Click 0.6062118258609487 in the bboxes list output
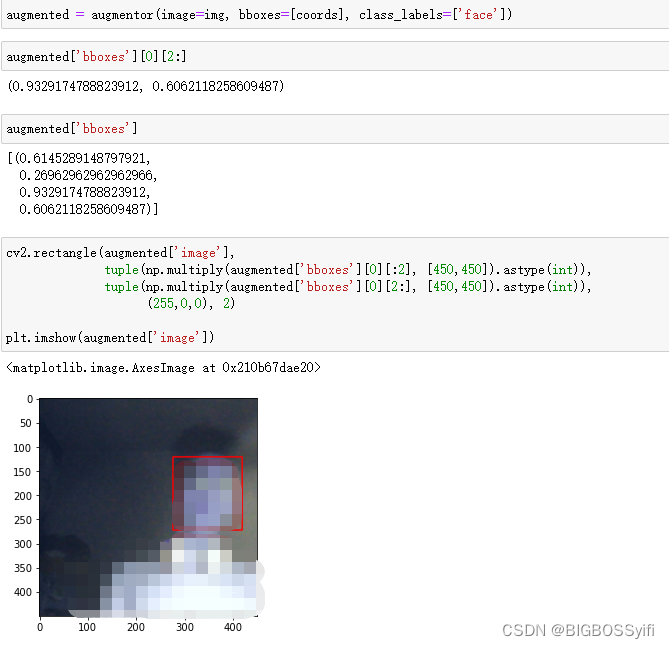 click(x=83, y=209)
